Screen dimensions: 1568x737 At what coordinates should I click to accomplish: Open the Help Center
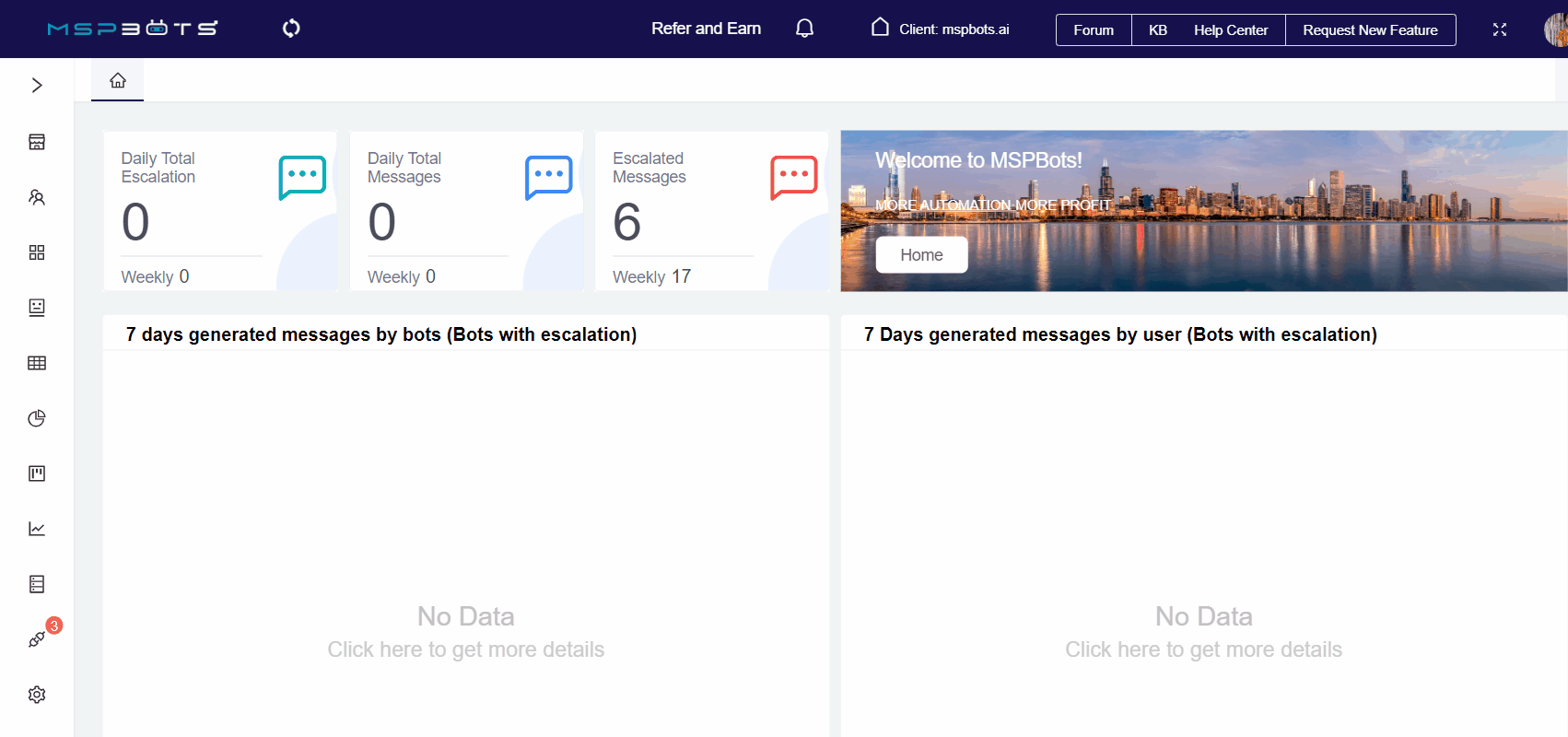[1231, 29]
